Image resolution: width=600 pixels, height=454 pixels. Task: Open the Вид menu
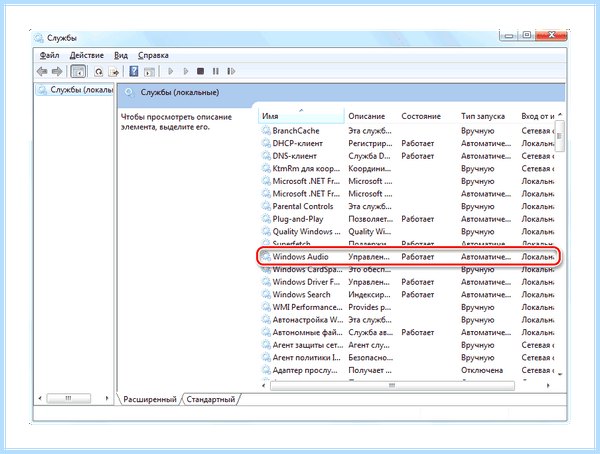coord(121,56)
